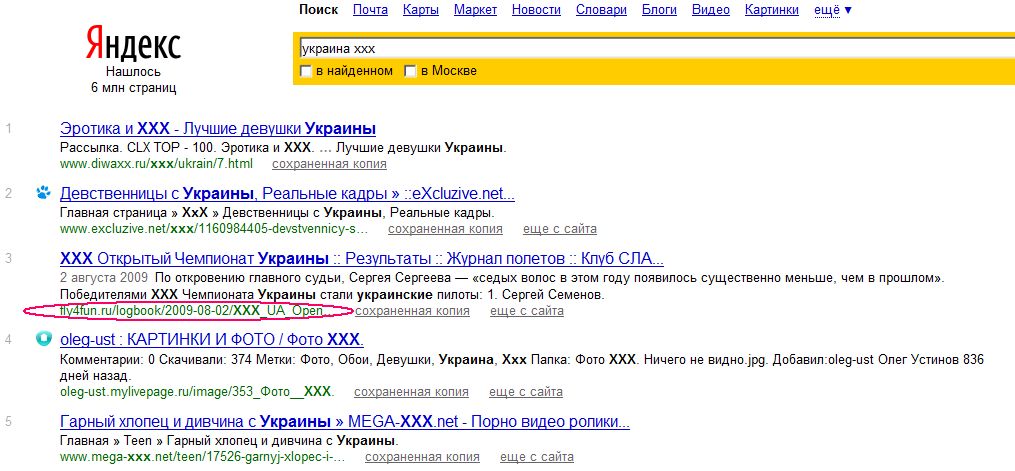Enable the 'в Москве' checkbox
The image size is (1015, 471).
tap(410, 71)
